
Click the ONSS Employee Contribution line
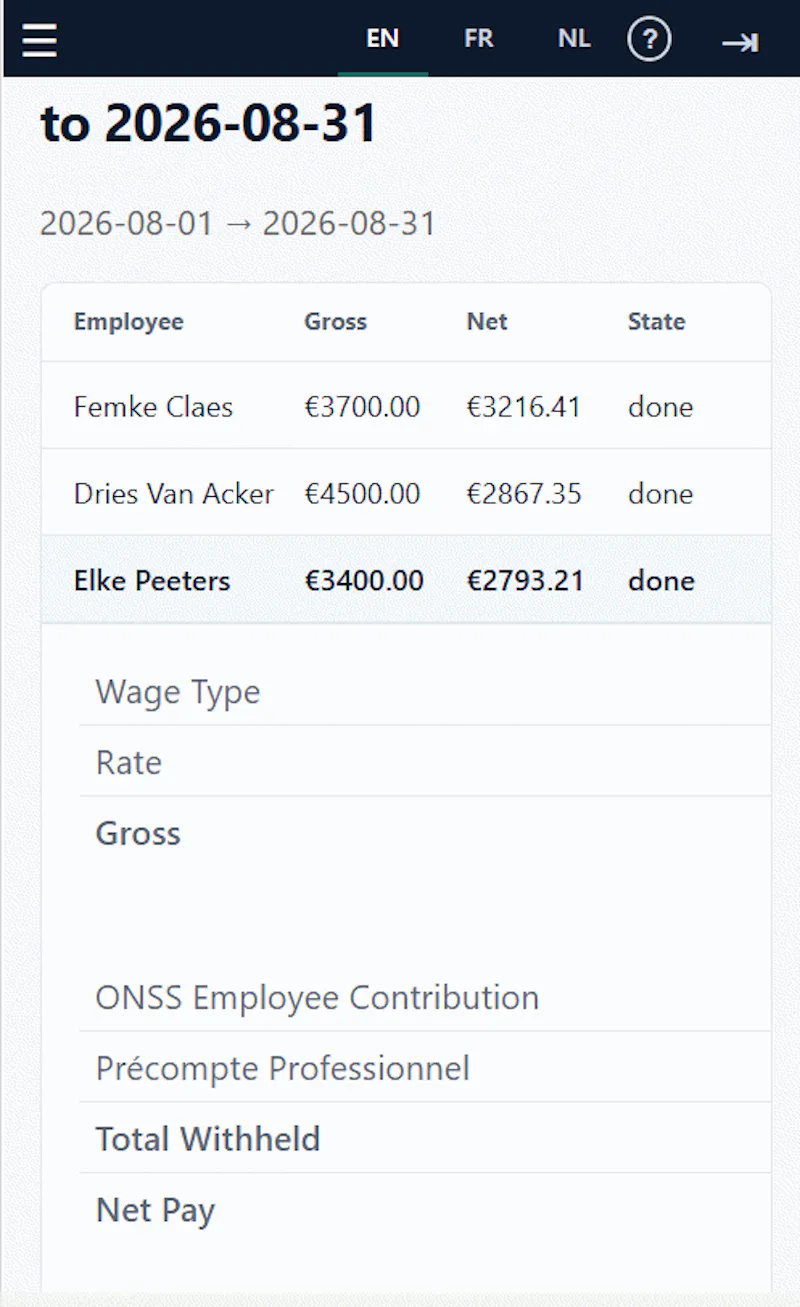(425, 997)
